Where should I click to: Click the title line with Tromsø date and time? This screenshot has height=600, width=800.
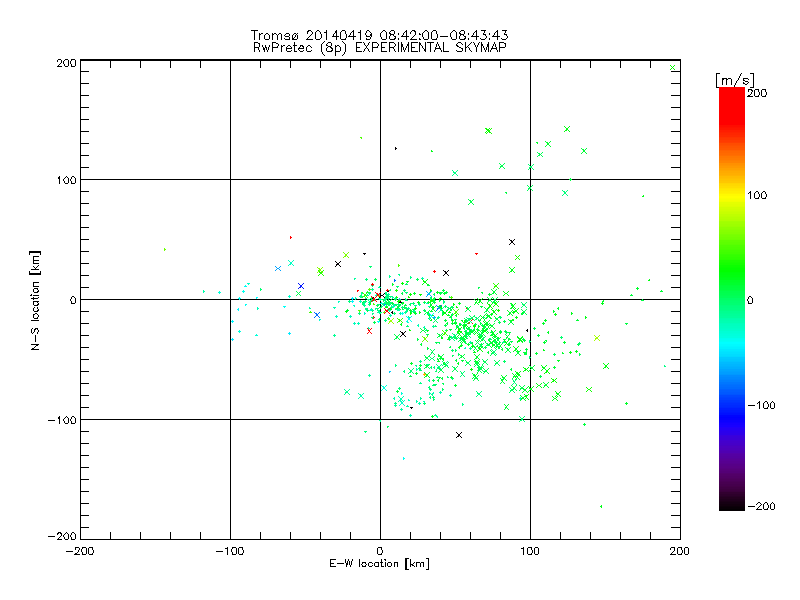(379, 35)
